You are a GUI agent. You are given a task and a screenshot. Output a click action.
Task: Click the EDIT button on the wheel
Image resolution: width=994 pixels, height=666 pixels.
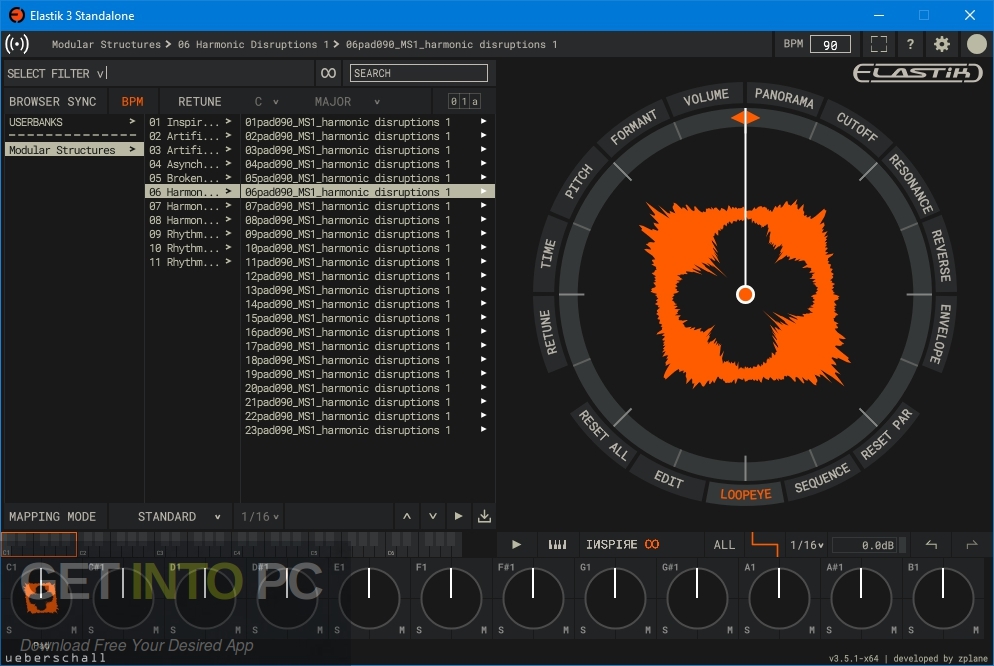click(x=669, y=479)
